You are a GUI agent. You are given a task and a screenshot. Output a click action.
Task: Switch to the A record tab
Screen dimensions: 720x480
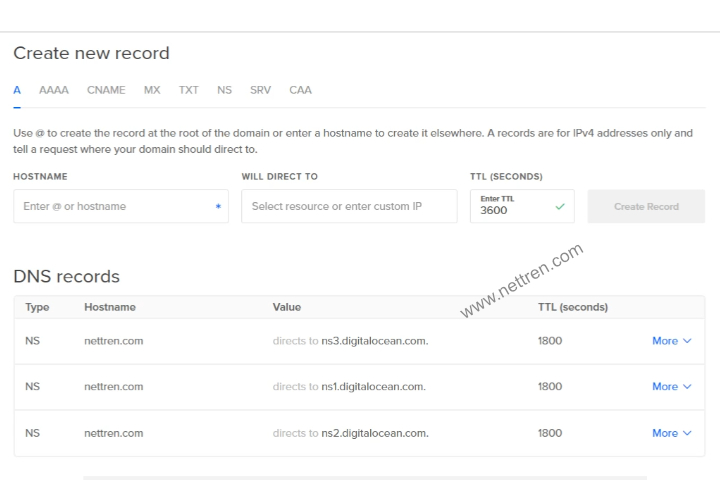click(17, 90)
